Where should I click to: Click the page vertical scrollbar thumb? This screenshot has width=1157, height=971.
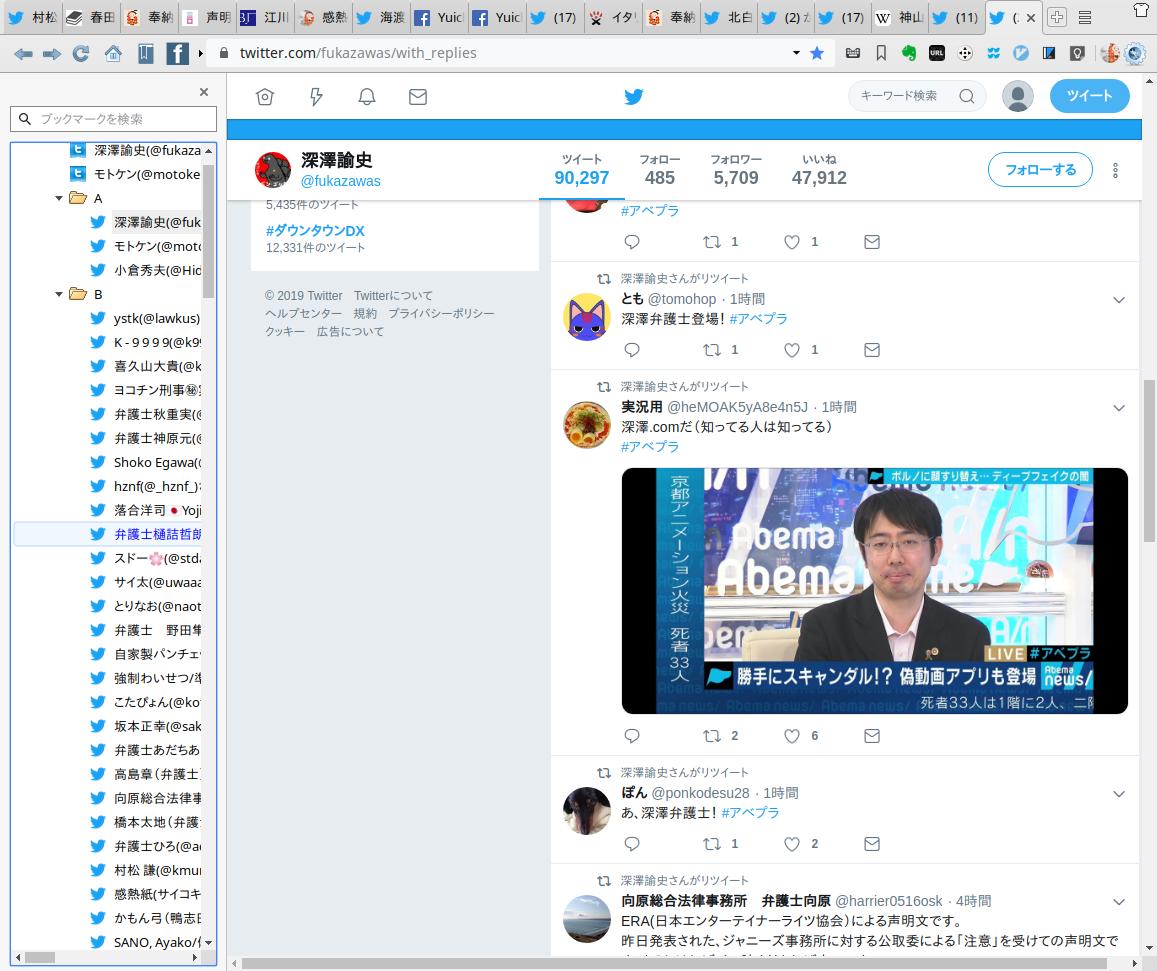[x=1149, y=460]
